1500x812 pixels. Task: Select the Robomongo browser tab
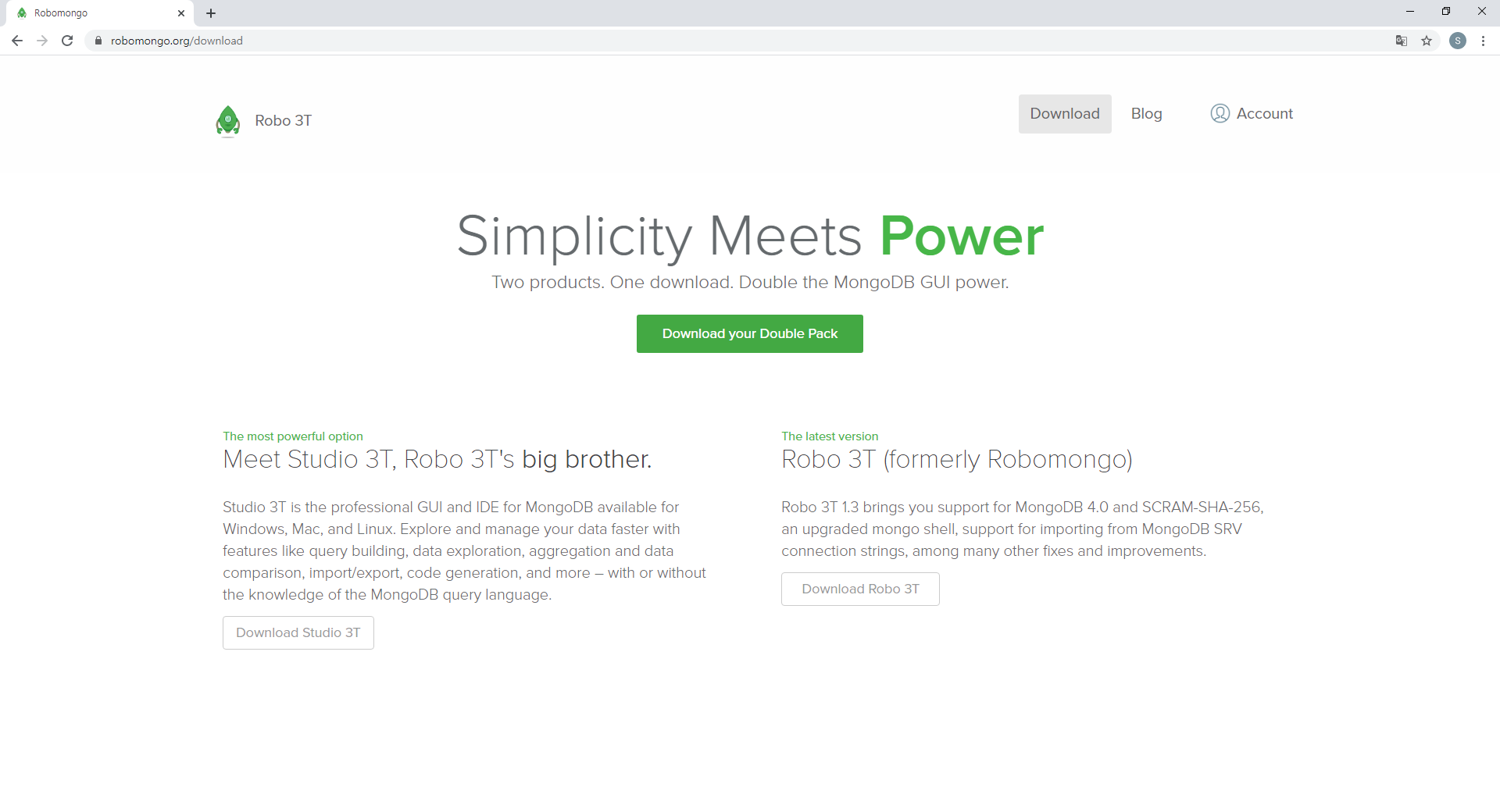click(x=100, y=13)
